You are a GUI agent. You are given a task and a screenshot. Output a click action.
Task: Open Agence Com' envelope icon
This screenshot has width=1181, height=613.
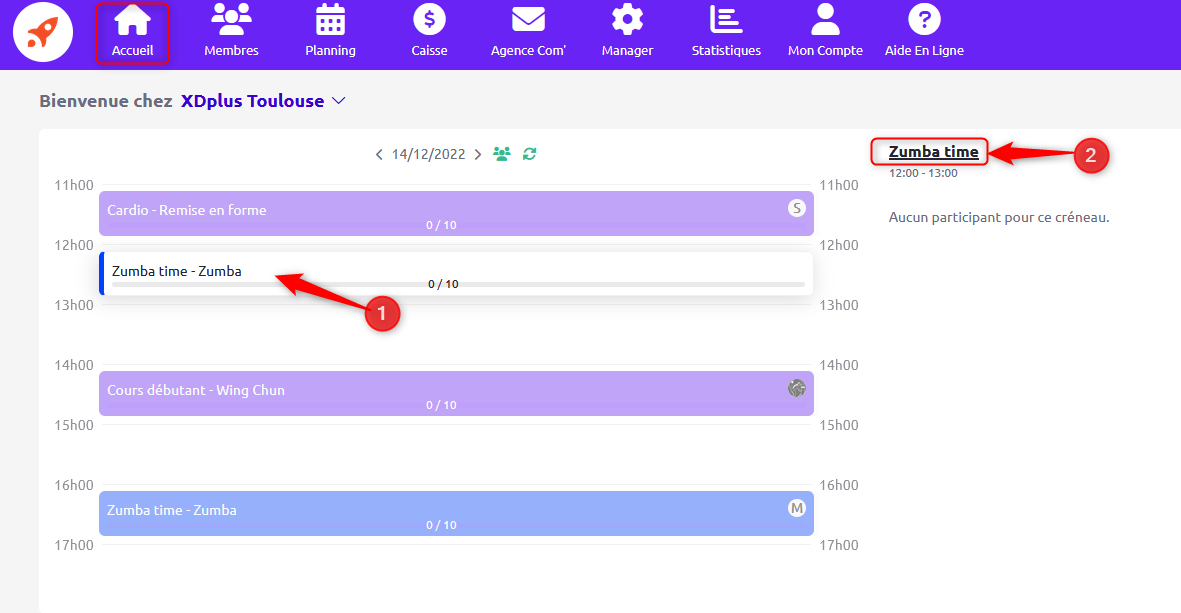click(528, 33)
